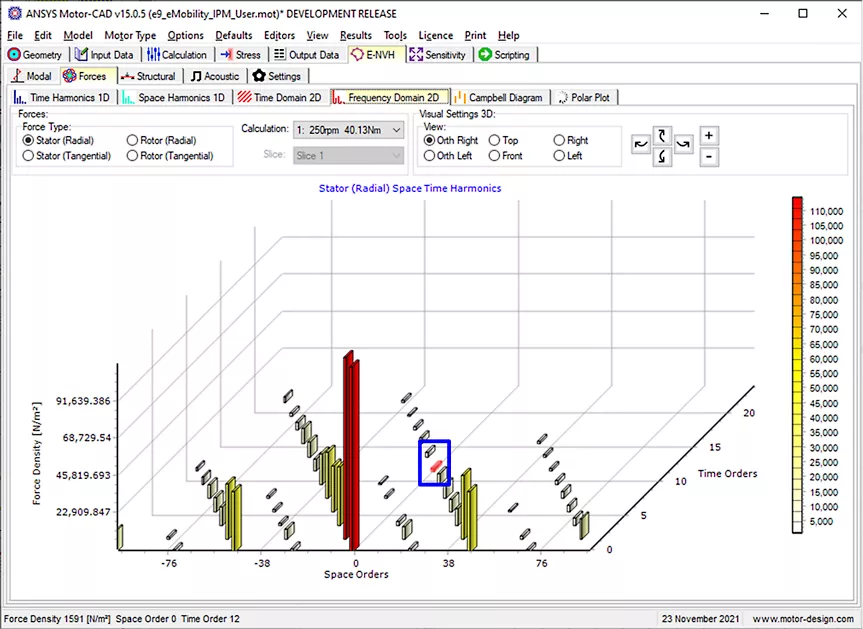Zoom out with the minus button

tap(708, 157)
